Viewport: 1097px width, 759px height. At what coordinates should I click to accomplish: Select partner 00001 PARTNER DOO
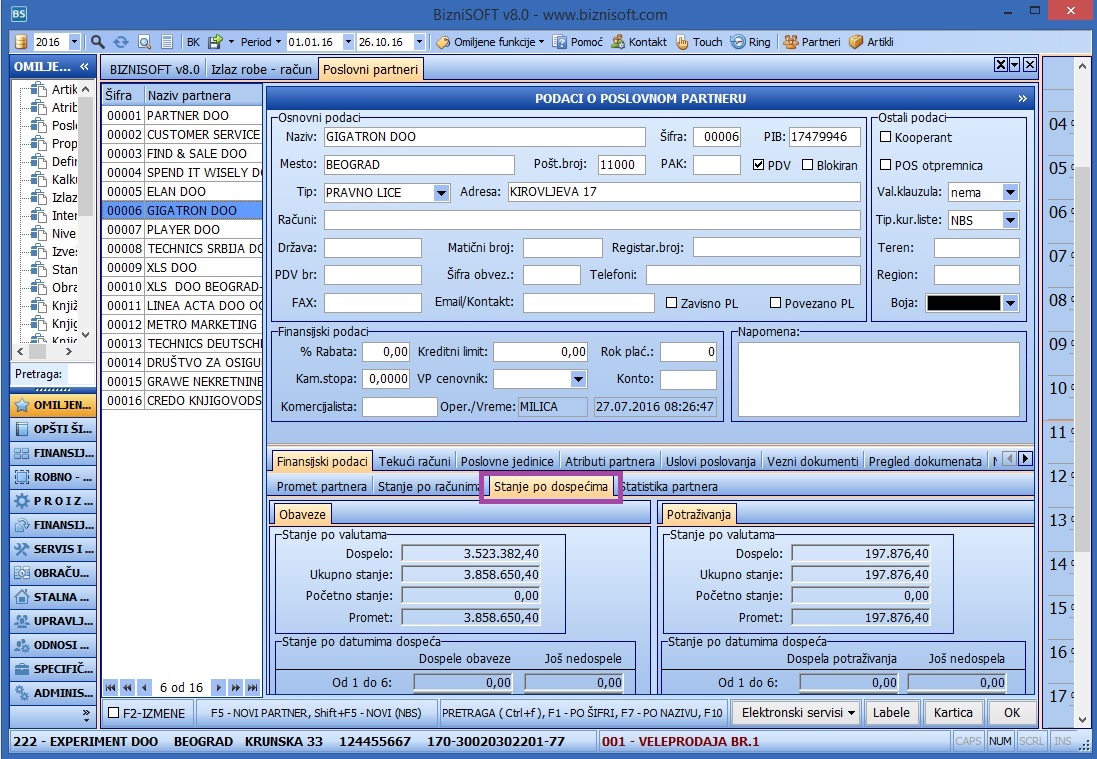(x=182, y=115)
